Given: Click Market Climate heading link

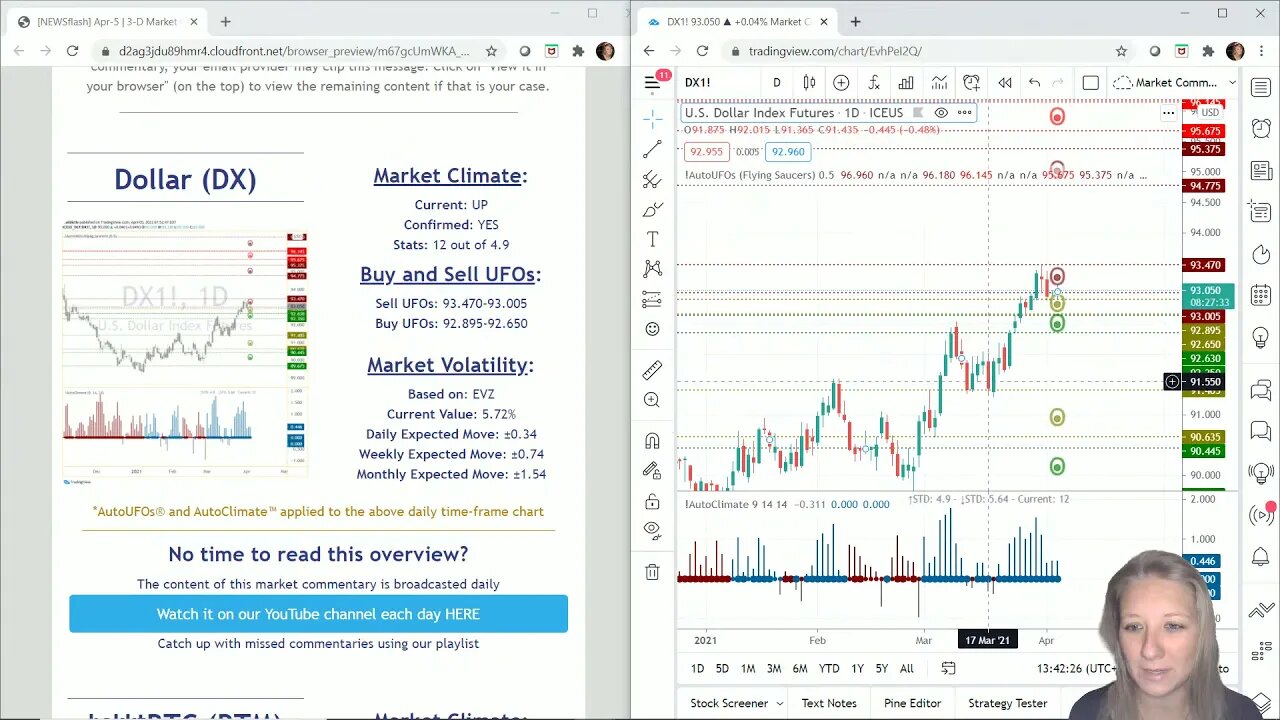Looking at the screenshot, I should pos(450,176).
